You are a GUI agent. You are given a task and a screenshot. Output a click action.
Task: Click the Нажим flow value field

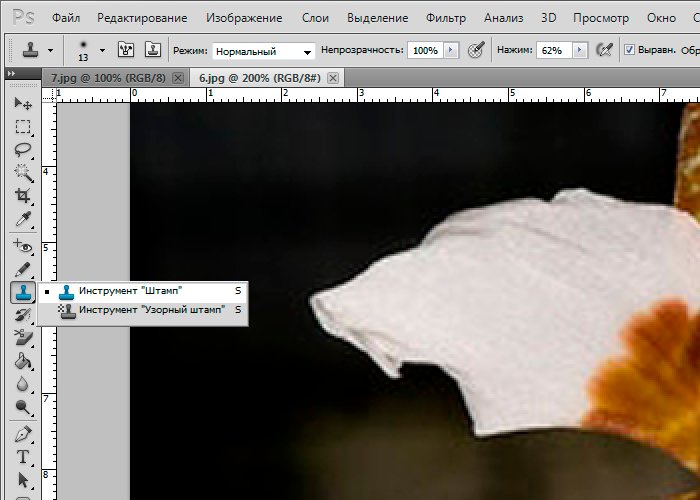551,50
